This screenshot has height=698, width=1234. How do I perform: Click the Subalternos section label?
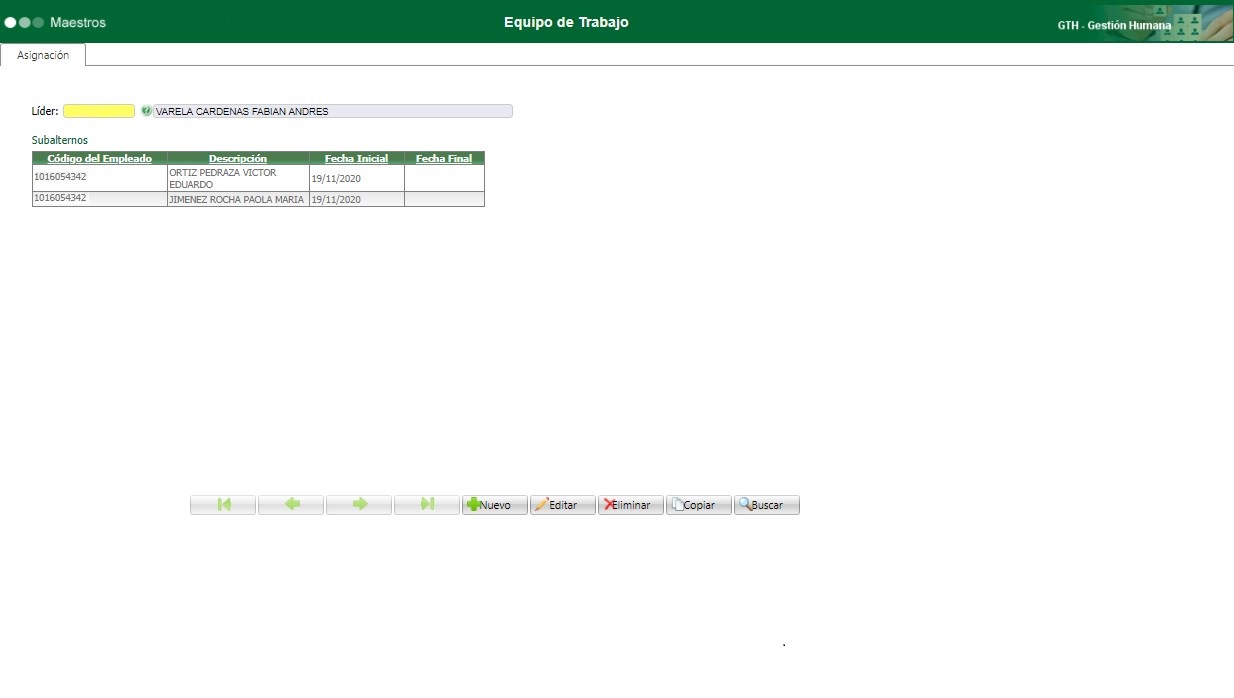(60, 140)
